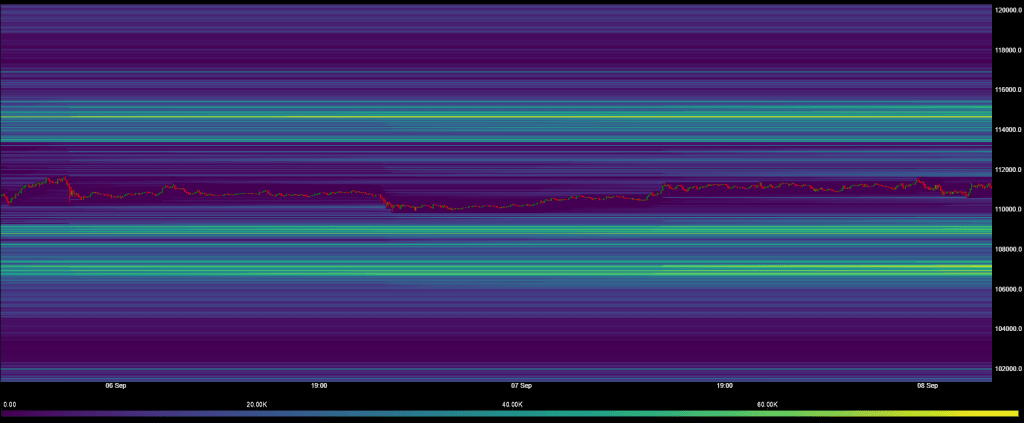The width and height of the screenshot is (1024, 423).
Task: Click the 40.00K color scale label
Action: 512,404
